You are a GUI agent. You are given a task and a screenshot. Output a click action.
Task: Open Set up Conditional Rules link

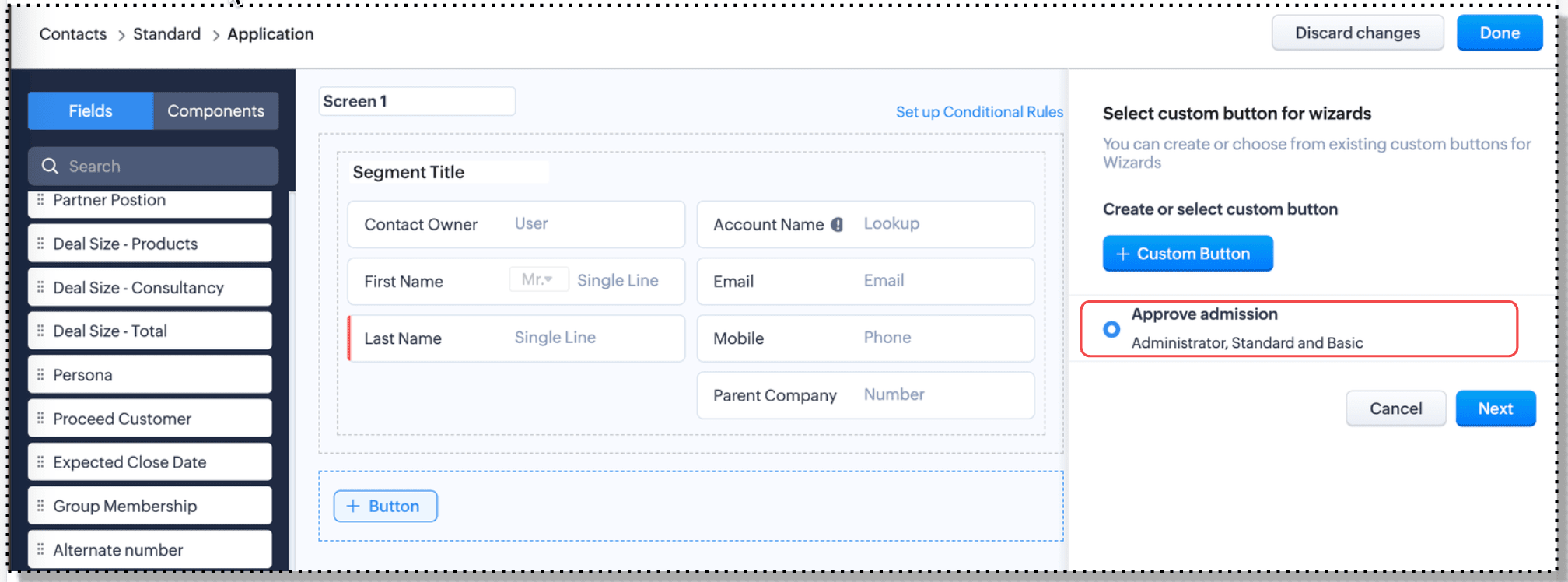point(978,112)
